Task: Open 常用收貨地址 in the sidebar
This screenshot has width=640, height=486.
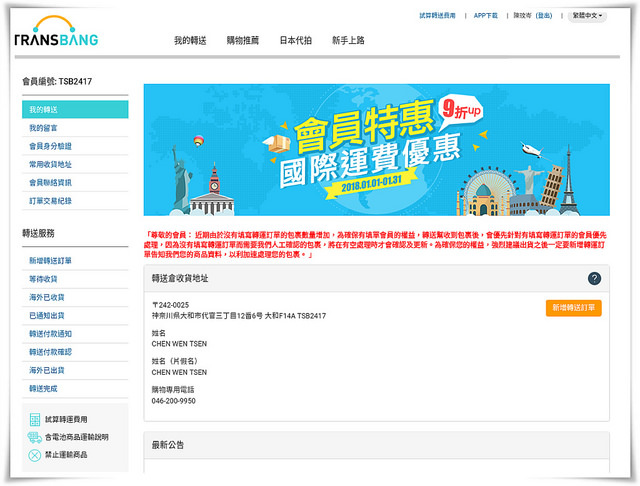Action: 75,164
